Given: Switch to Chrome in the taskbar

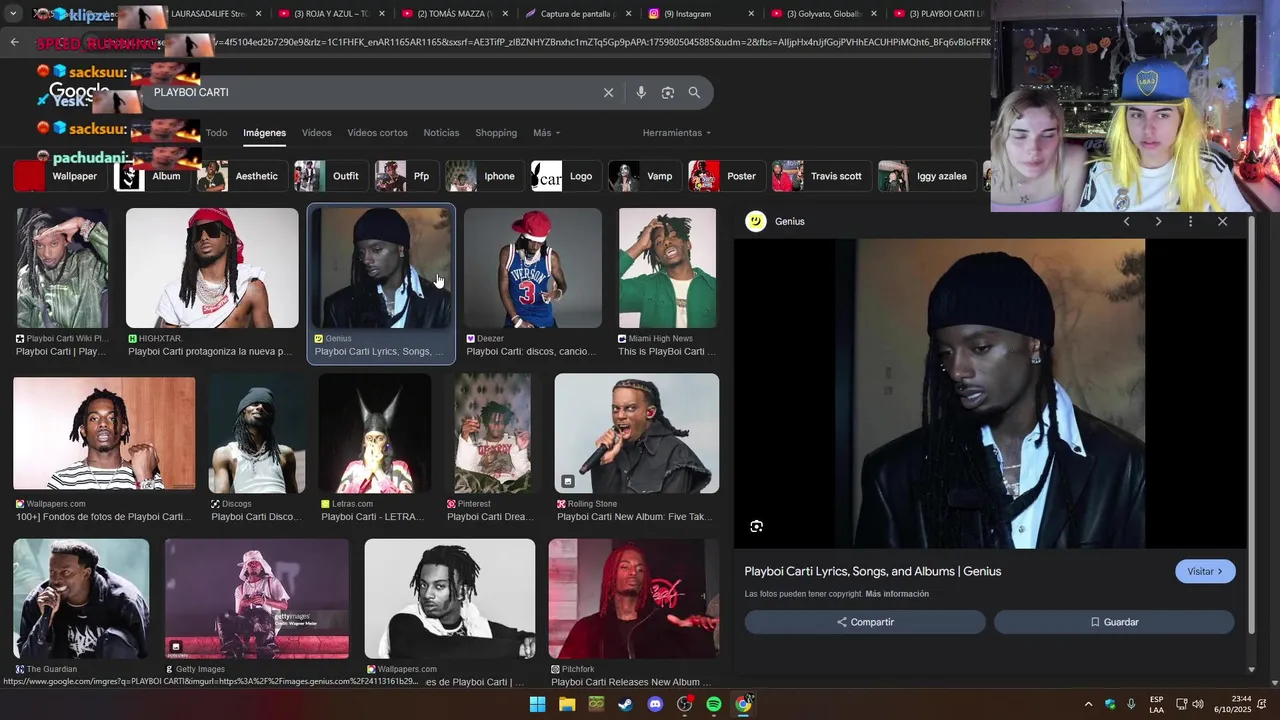Looking at the screenshot, I should point(744,704).
